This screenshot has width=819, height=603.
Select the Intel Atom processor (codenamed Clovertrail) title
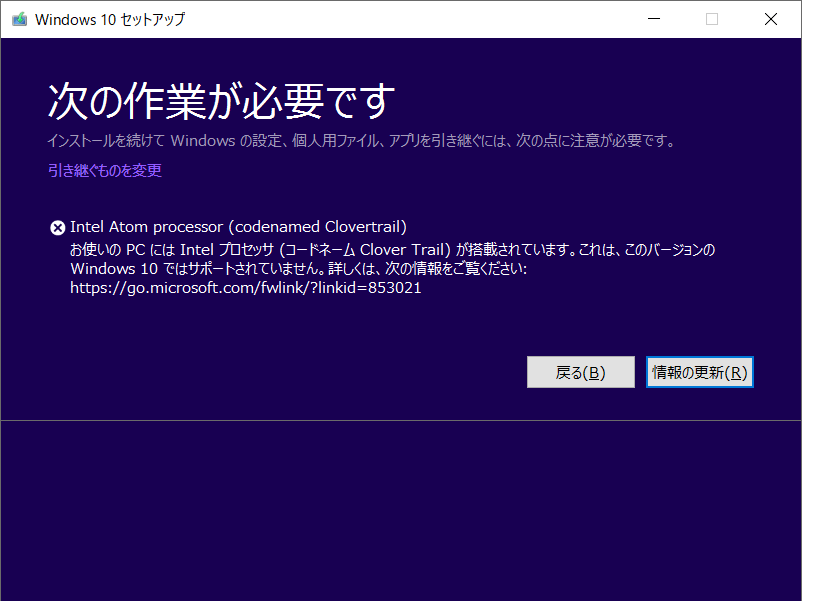click(238, 227)
